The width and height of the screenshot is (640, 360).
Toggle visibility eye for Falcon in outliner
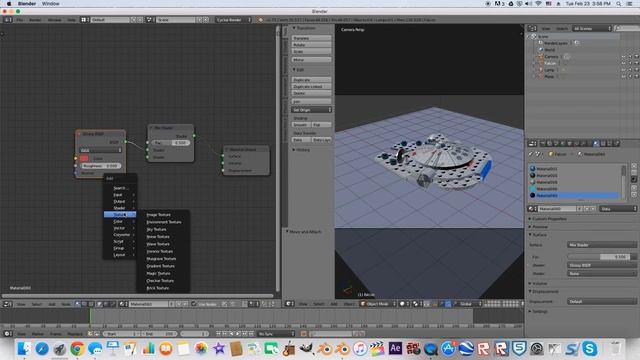[x=623, y=63]
